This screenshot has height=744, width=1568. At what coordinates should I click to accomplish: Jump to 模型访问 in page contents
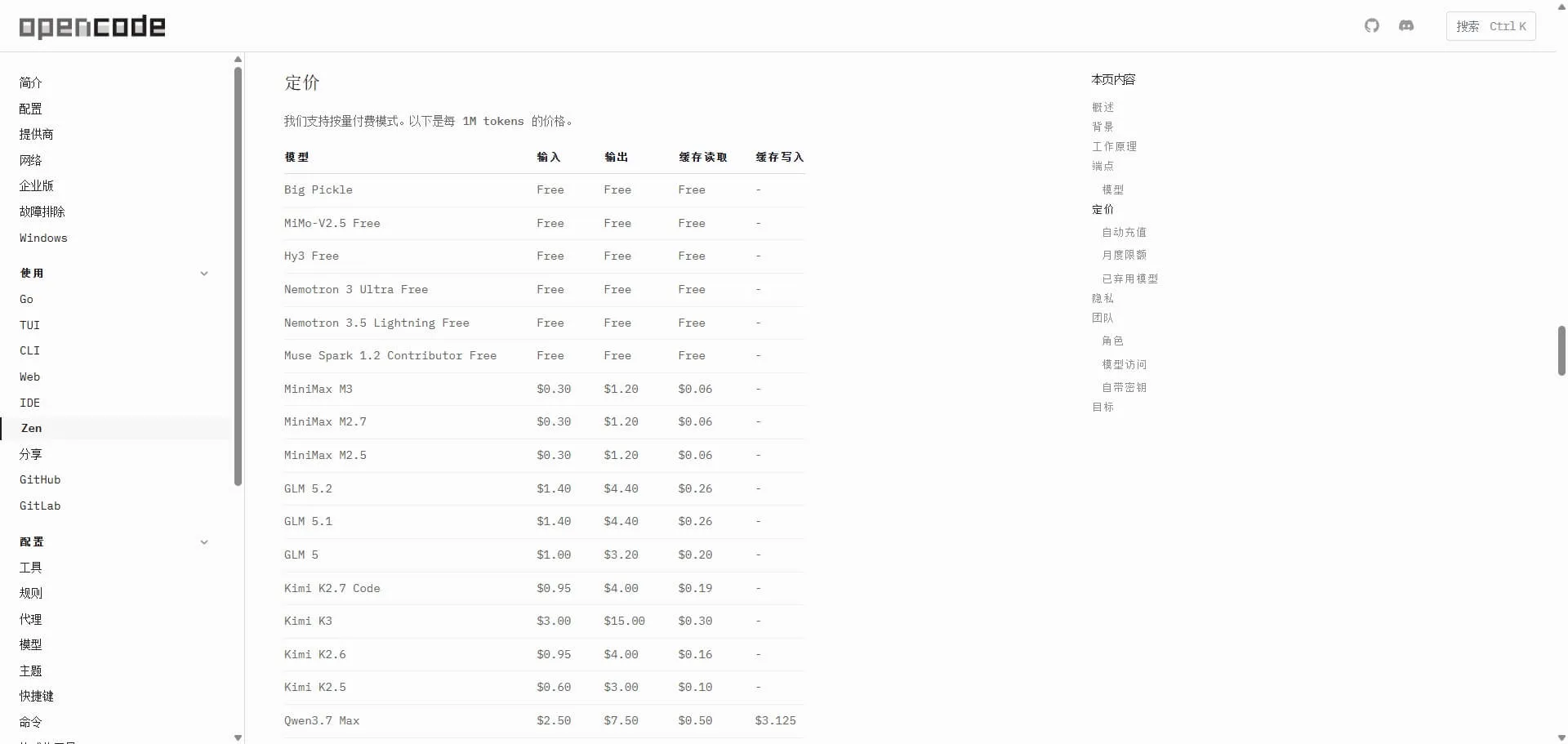(1125, 364)
